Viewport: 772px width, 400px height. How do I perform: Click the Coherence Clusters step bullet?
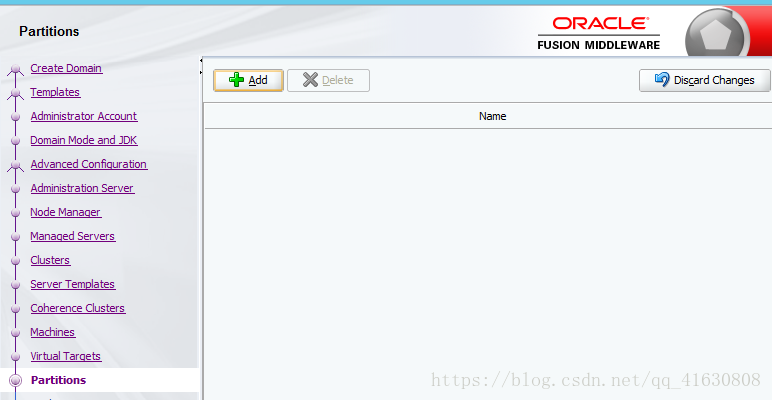(x=15, y=309)
